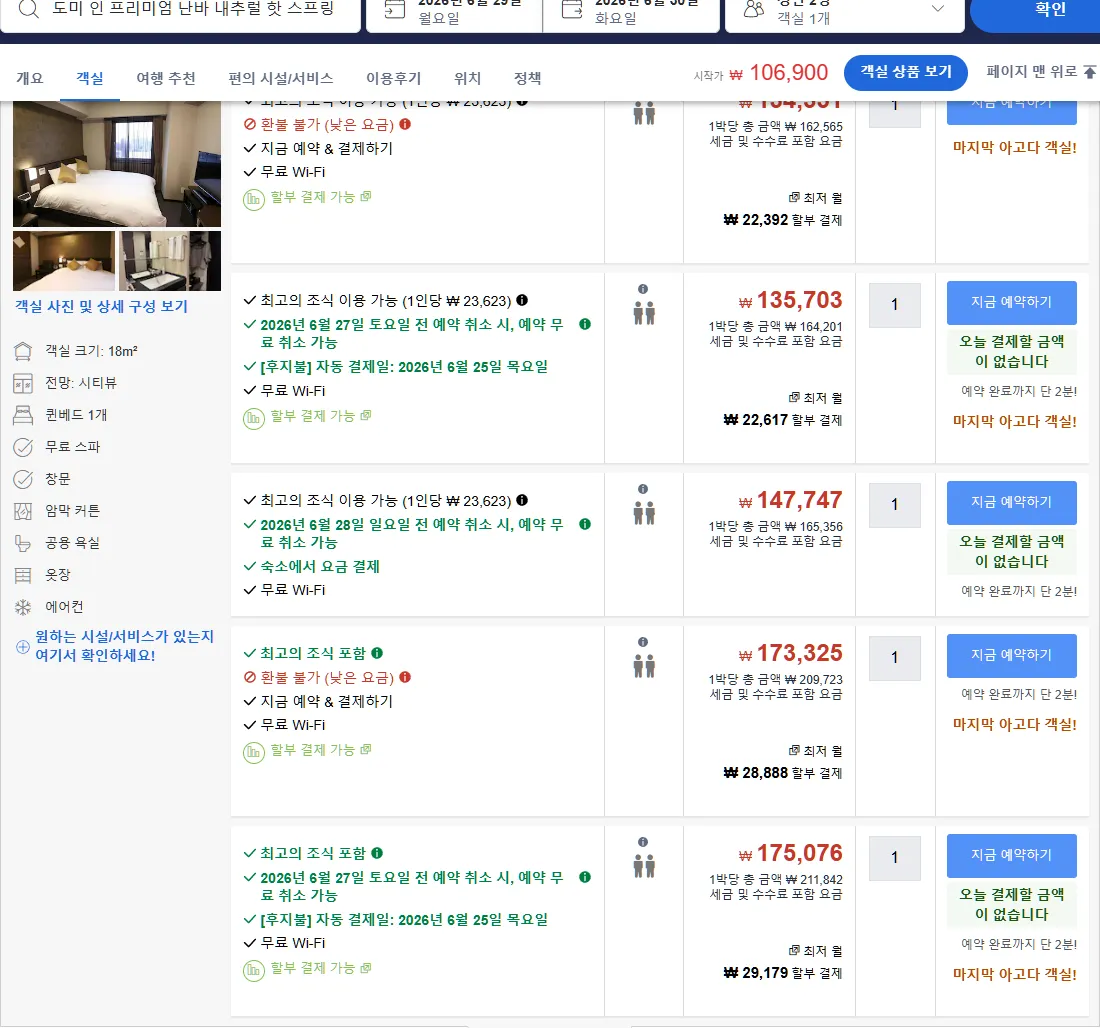Click the green info icon by the June 28 cancellation
The height and width of the screenshot is (1028, 1100).
coord(585,524)
